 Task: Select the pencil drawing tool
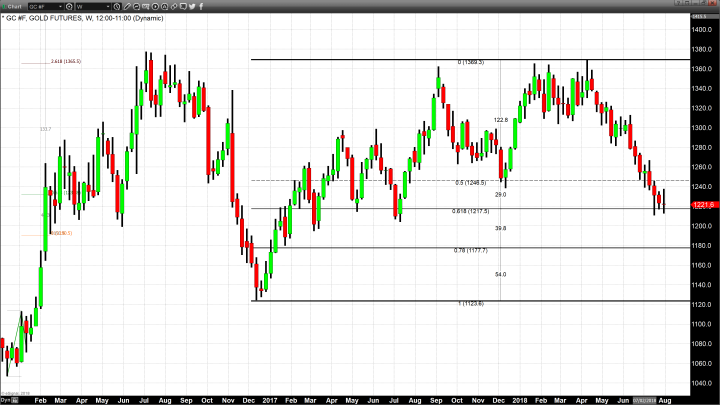(x=127, y=6)
